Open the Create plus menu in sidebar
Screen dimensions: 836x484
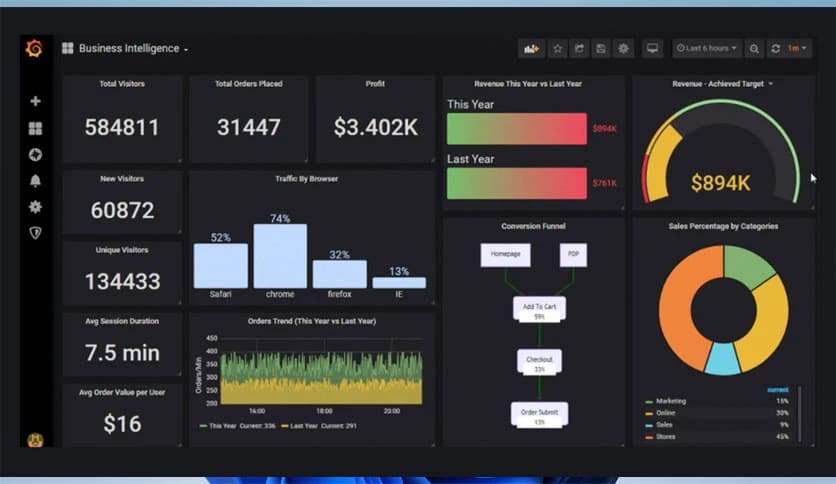(x=35, y=102)
